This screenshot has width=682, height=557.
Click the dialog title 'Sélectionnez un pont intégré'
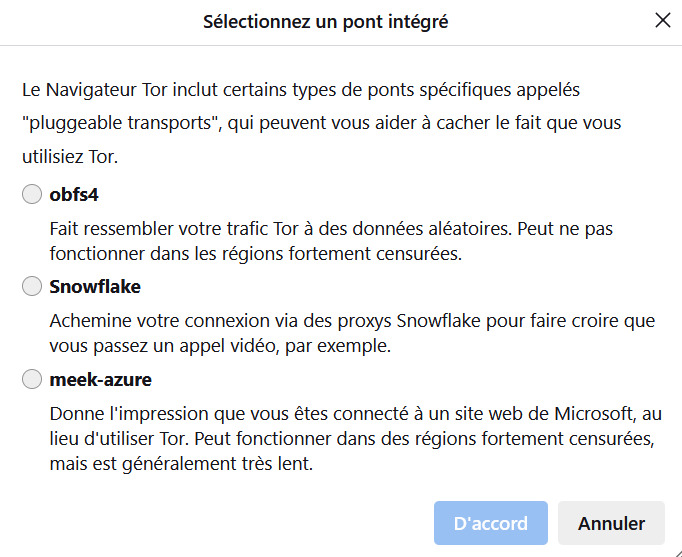(325, 22)
